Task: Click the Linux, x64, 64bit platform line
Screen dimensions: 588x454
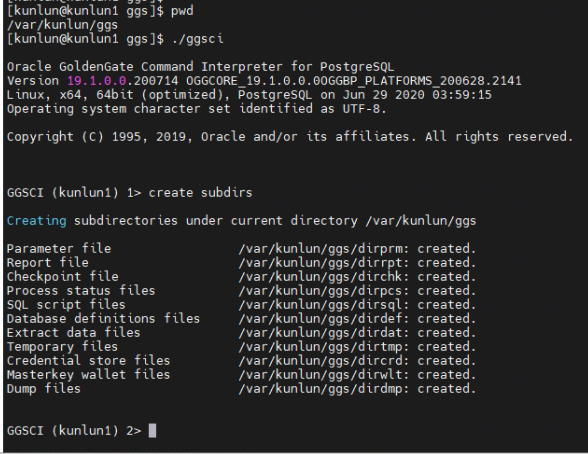Action: [x=249, y=95]
